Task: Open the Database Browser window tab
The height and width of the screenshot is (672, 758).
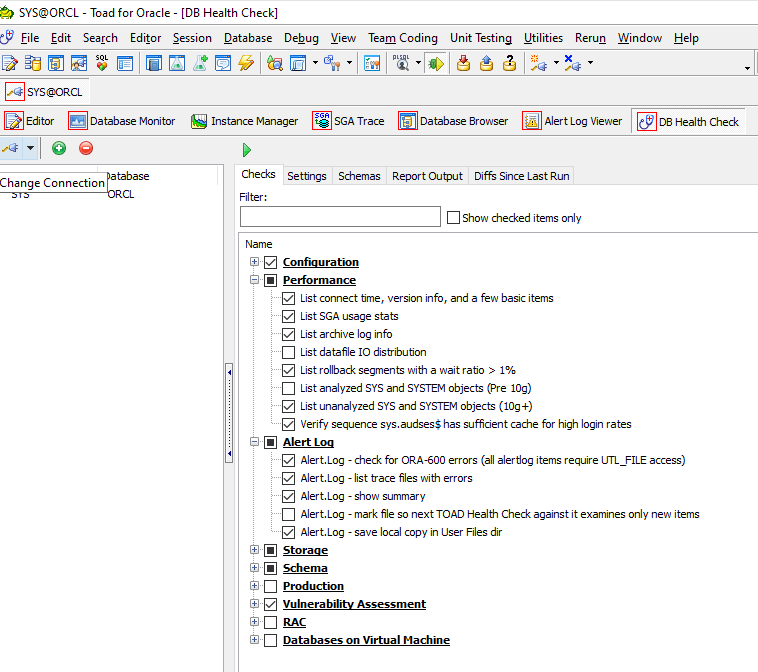Action: point(453,121)
